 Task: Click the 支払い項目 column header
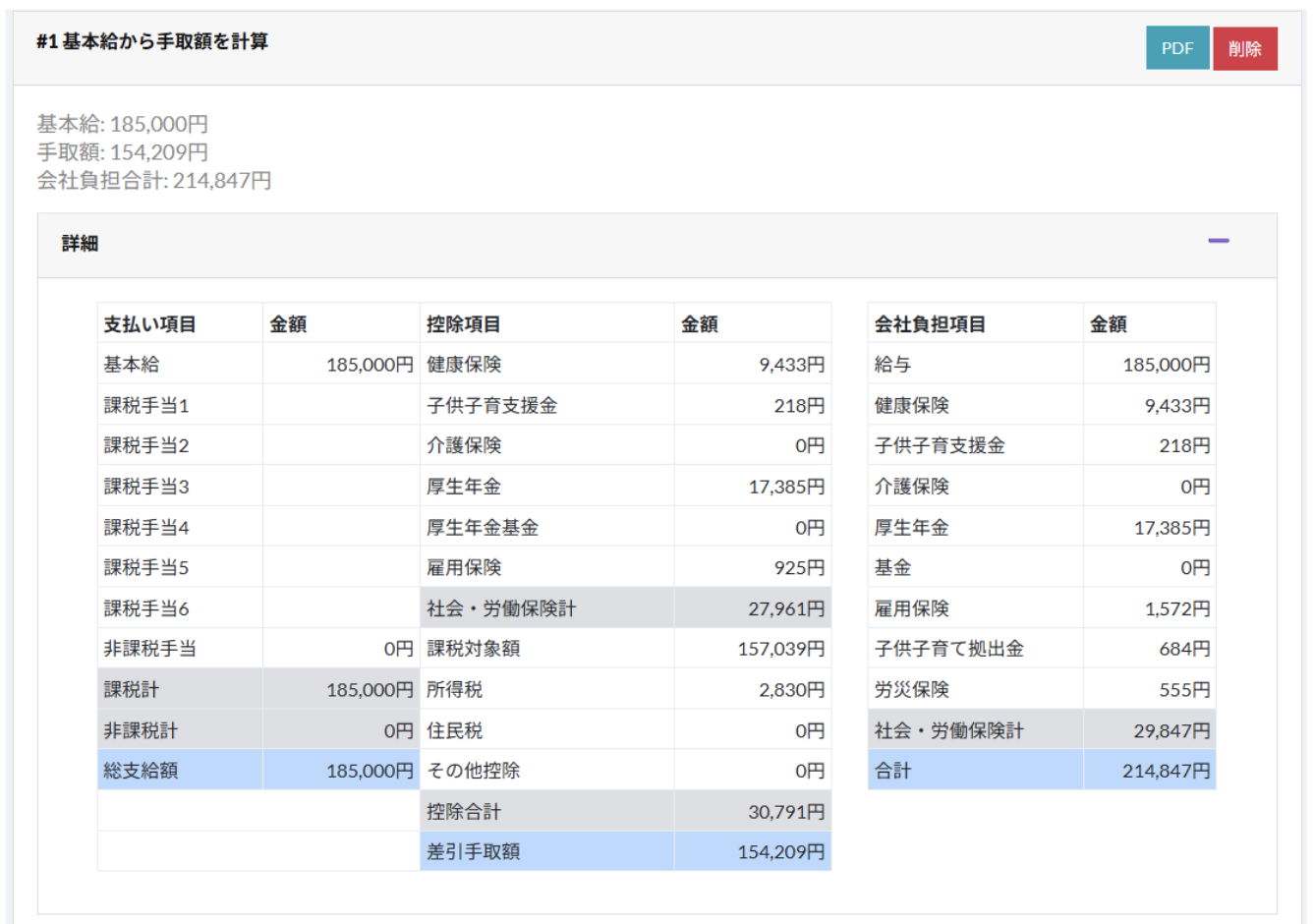(x=150, y=324)
